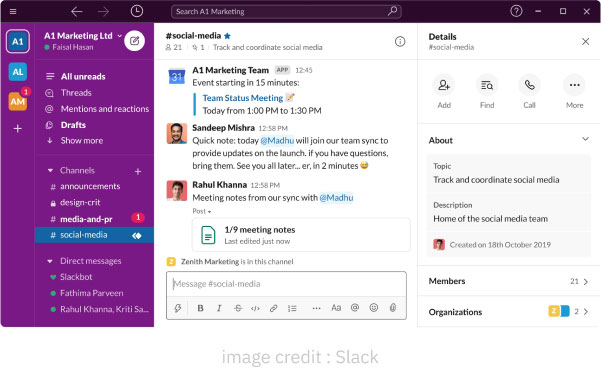This screenshot has height=371, width=601.
Task: Collapse the Direct messages section
Action: tap(50, 261)
